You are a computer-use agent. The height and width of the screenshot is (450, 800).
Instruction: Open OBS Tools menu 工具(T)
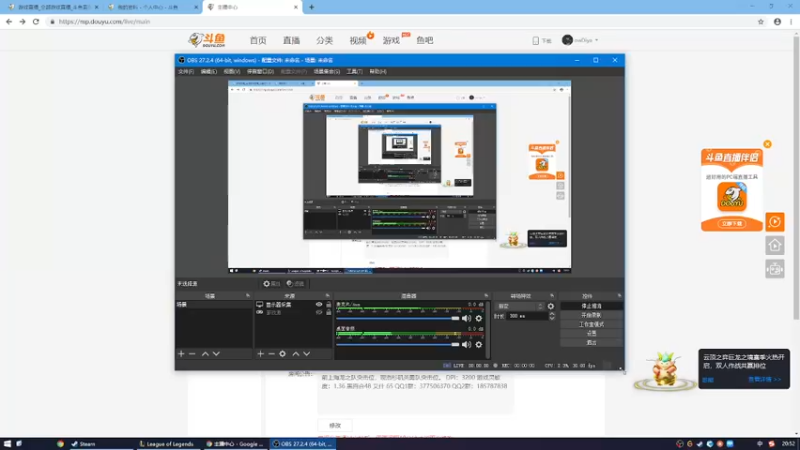(355, 71)
